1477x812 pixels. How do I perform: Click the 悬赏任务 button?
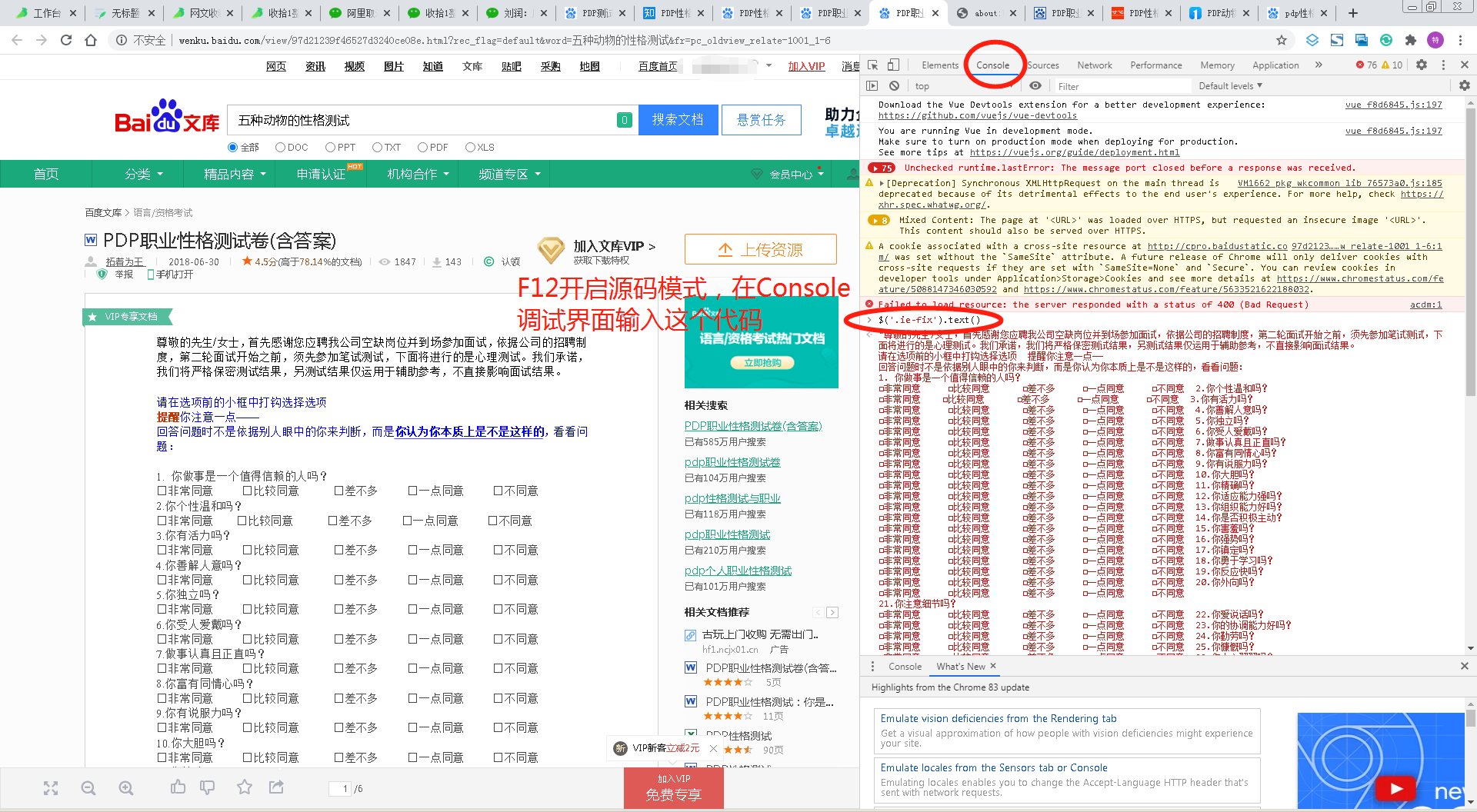tap(762, 120)
